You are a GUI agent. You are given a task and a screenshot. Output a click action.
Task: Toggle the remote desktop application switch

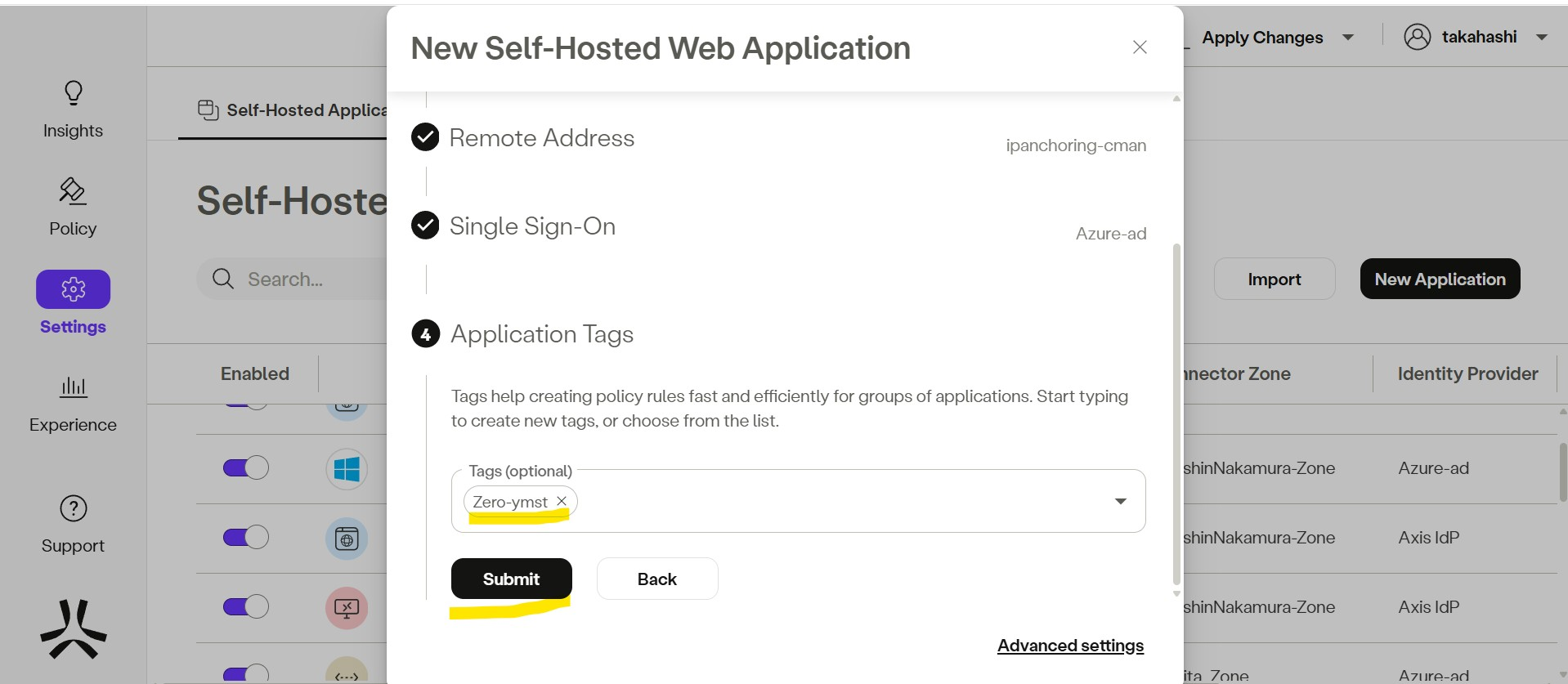(246, 606)
